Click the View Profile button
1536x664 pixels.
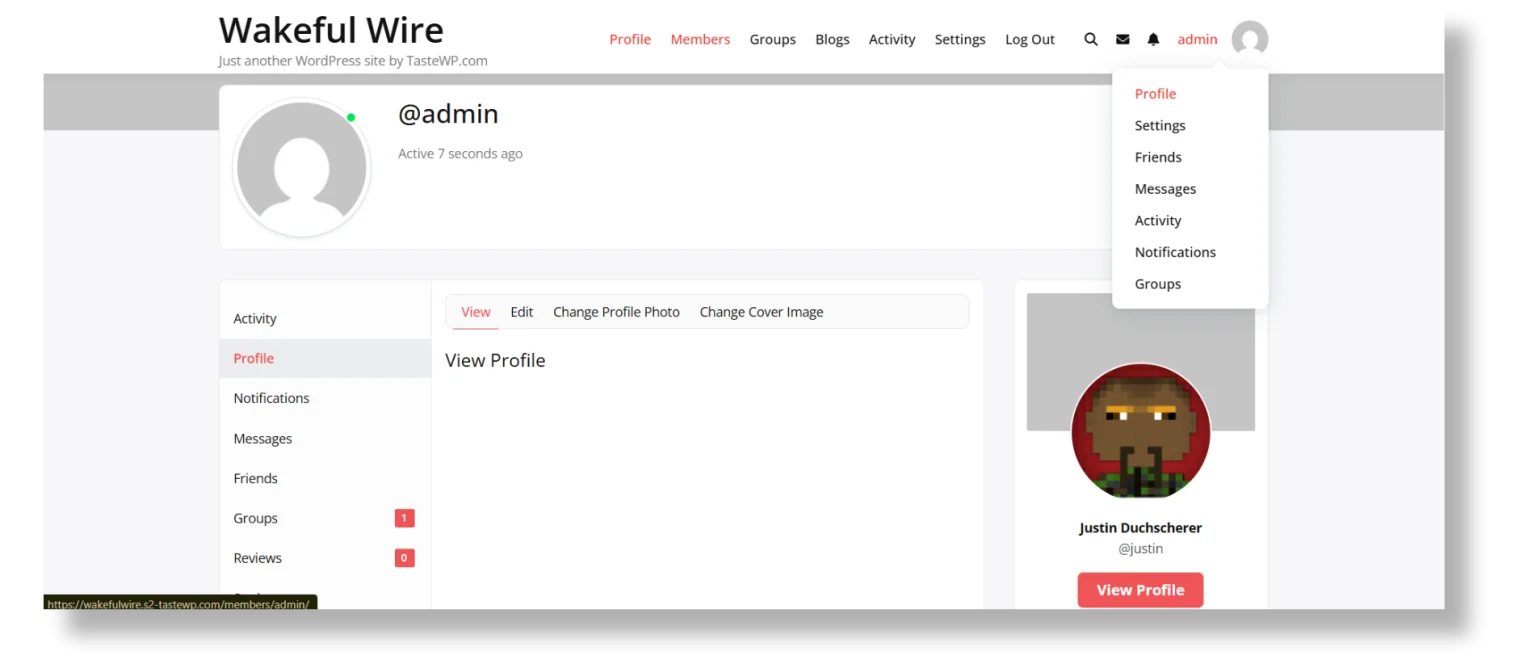(1140, 590)
